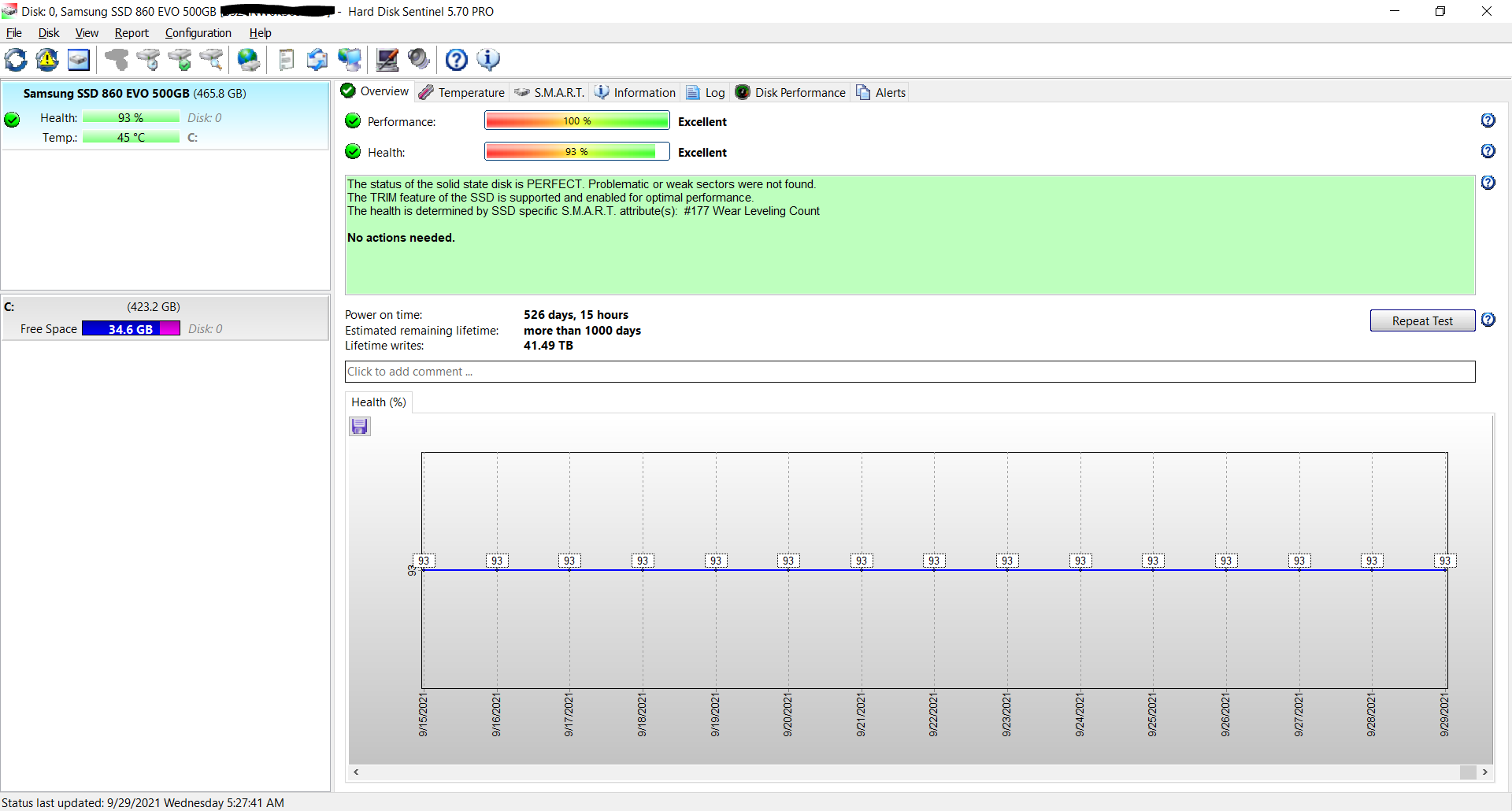The image size is (1512, 811).
Task: Click the globe and monitor network icon
Action: click(x=350, y=60)
